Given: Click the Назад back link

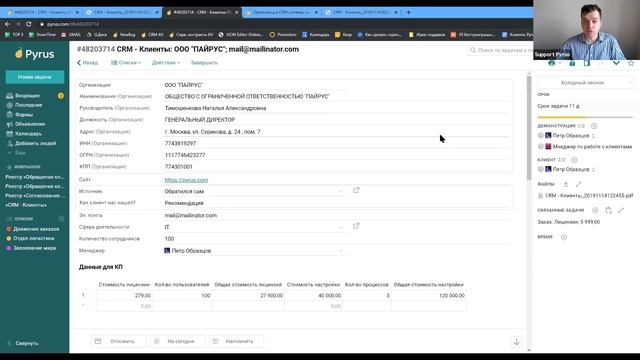Looking at the screenshot, I should [x=87, y=63].
